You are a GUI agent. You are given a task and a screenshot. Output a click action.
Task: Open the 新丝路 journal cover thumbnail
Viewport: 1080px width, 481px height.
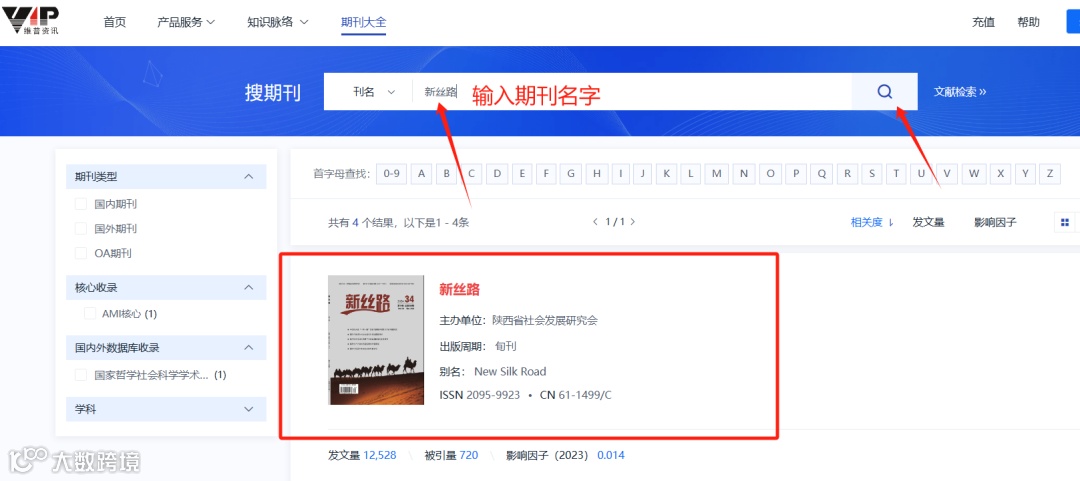pyautogui.click(x=376, y=340)
